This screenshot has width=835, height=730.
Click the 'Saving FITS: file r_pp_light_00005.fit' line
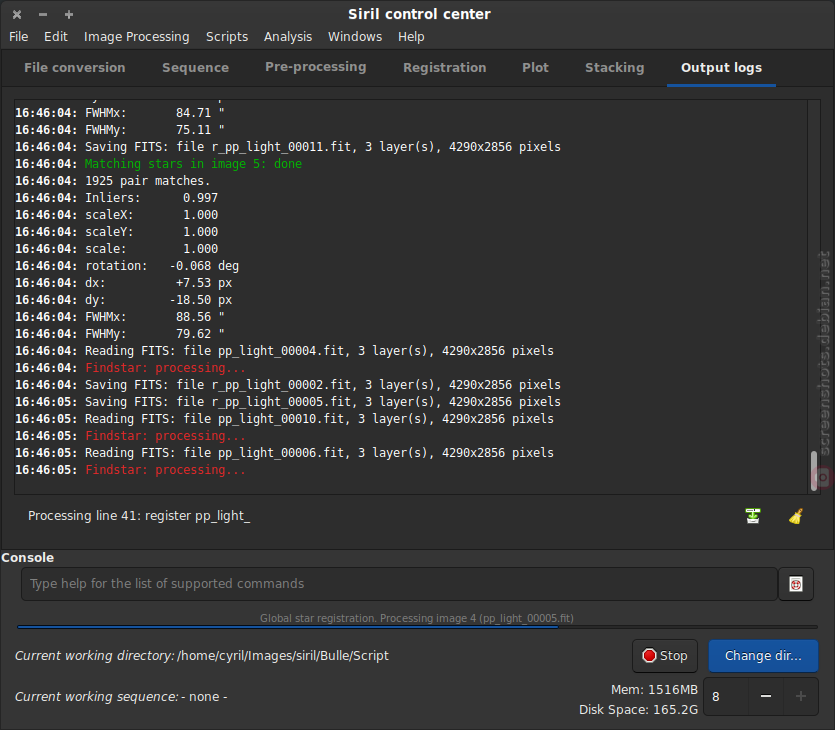click(x=322, y=402)
